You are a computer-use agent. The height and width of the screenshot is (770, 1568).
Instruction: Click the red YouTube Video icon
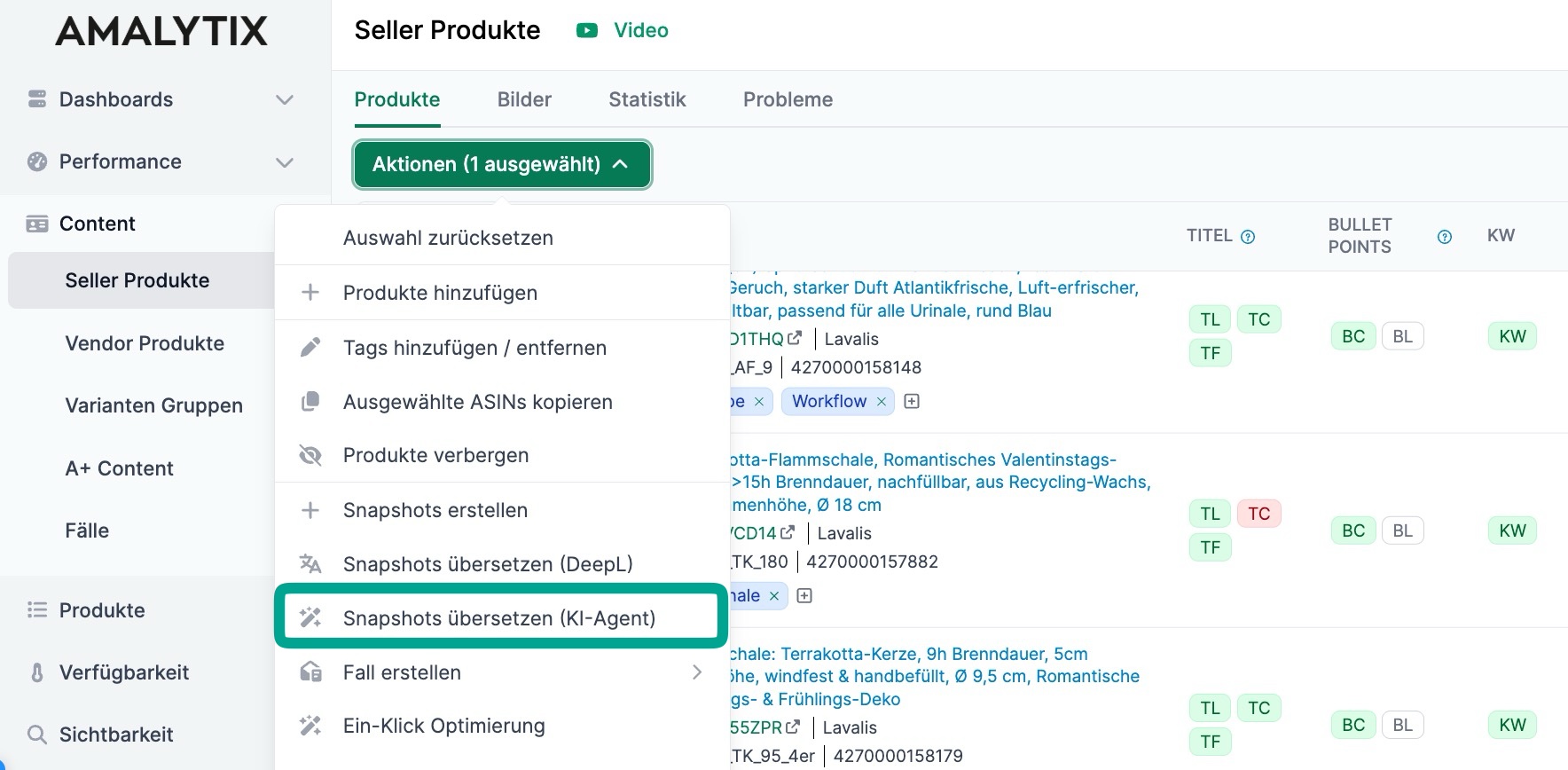coord(586,29)
